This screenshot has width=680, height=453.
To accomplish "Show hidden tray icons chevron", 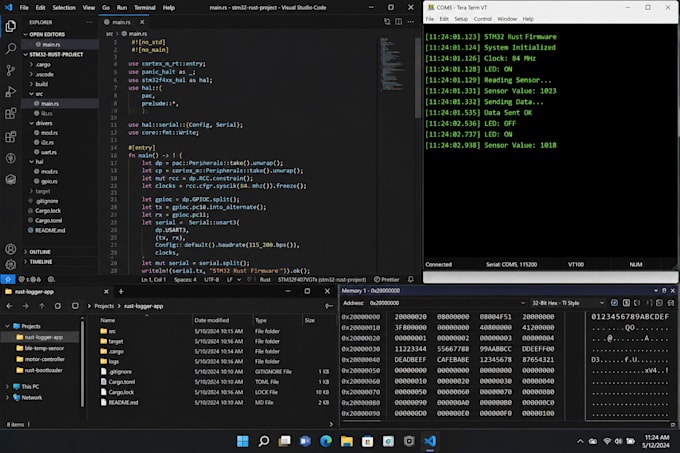I will coord(580,441).
